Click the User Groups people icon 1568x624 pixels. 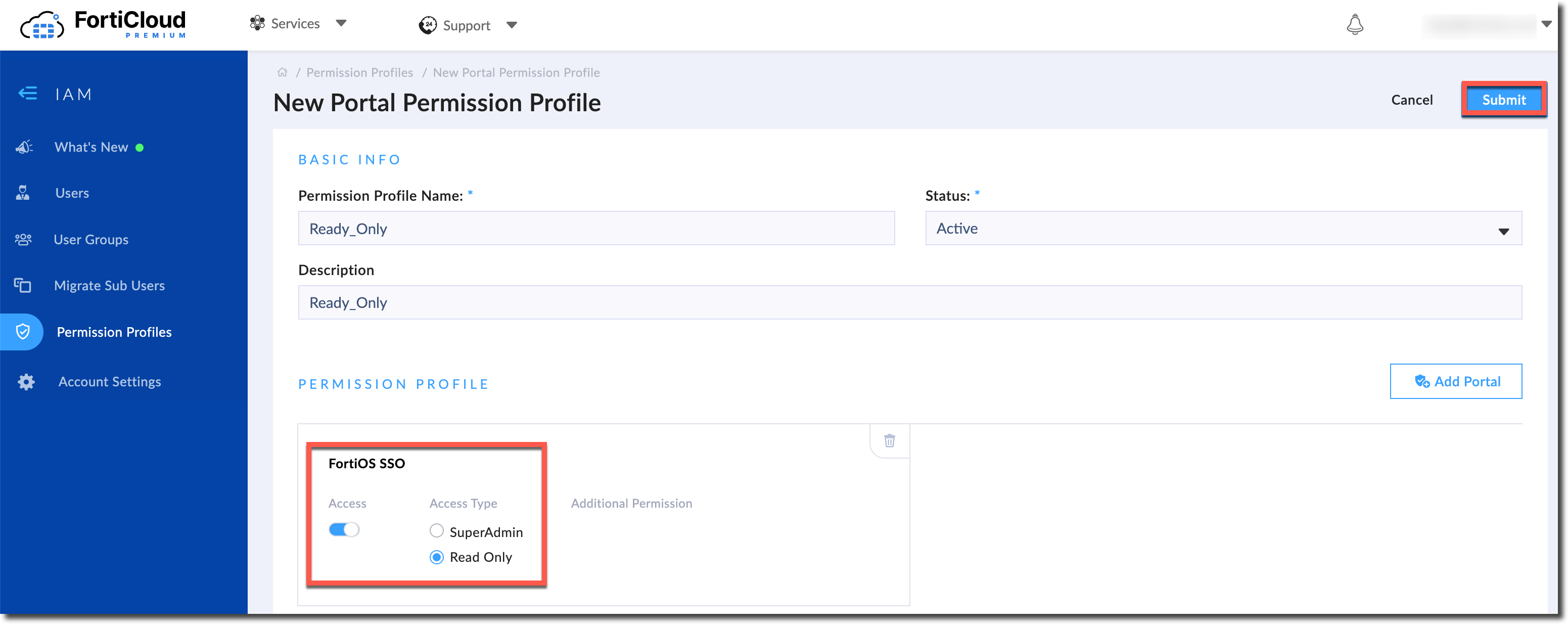[x=23, y=239]
